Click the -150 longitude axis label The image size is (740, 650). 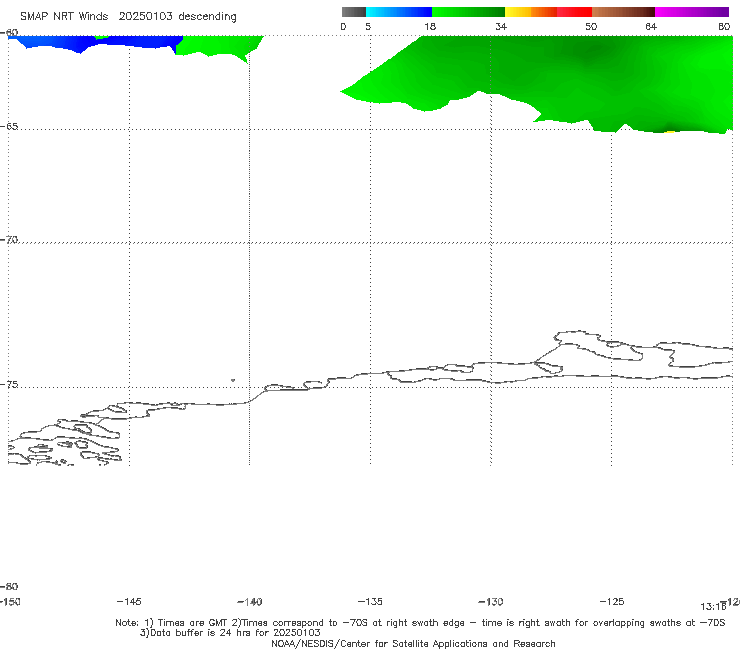click(x=10, y=602)
